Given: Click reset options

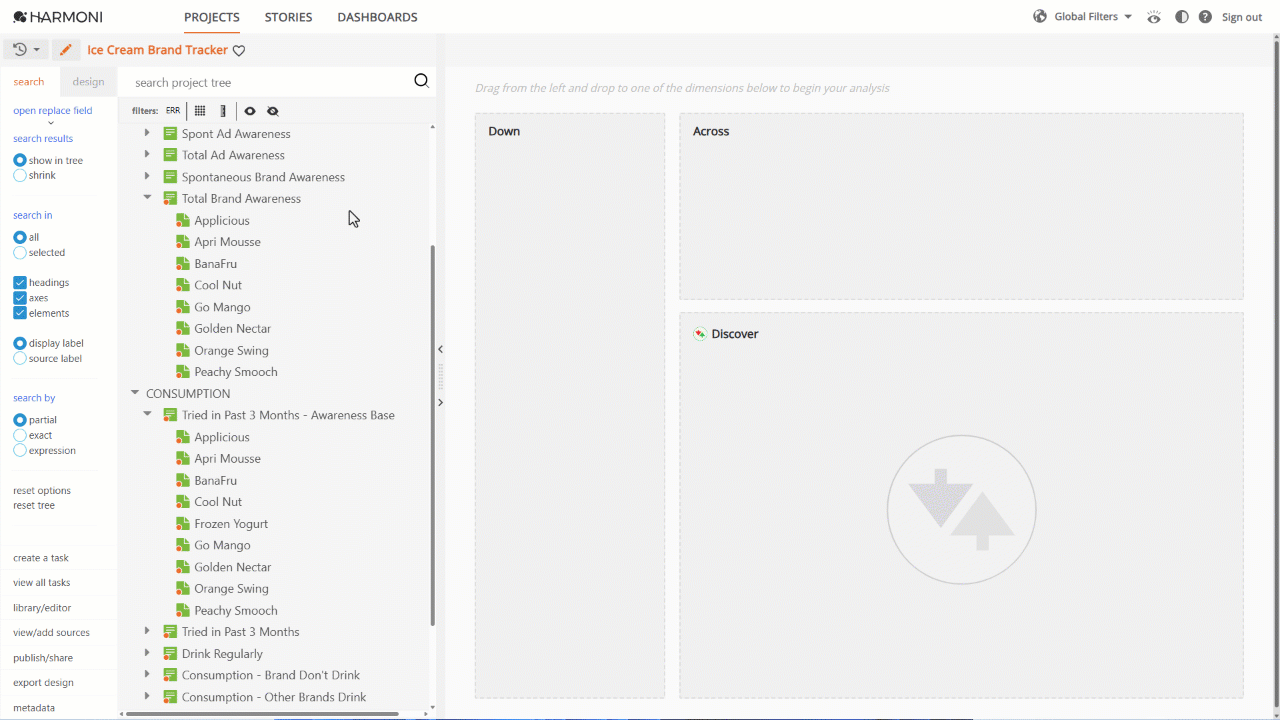Looking at the screenshot, I should (42, 490).
